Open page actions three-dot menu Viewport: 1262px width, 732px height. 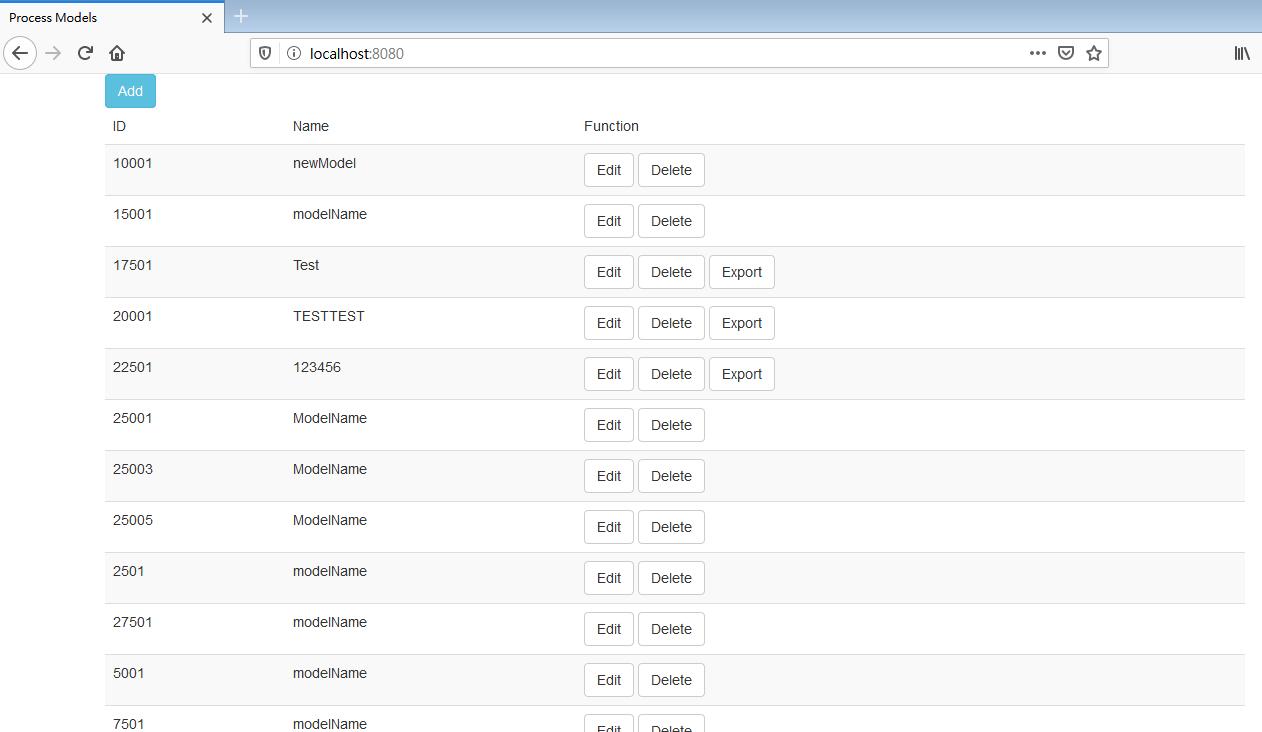(x=1038, y=53)
